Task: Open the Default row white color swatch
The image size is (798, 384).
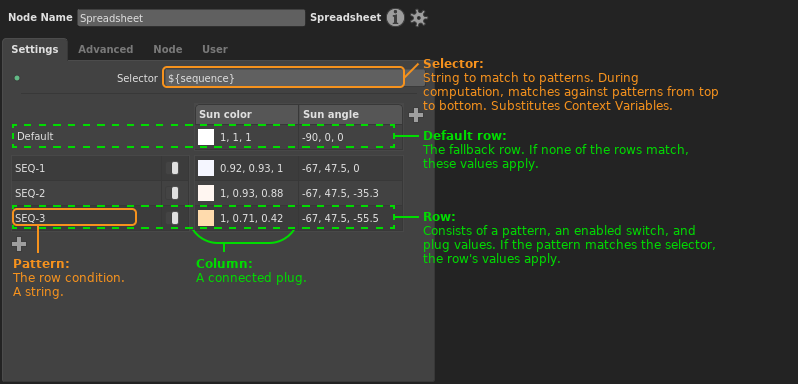Action: click(x=206, y=137)
